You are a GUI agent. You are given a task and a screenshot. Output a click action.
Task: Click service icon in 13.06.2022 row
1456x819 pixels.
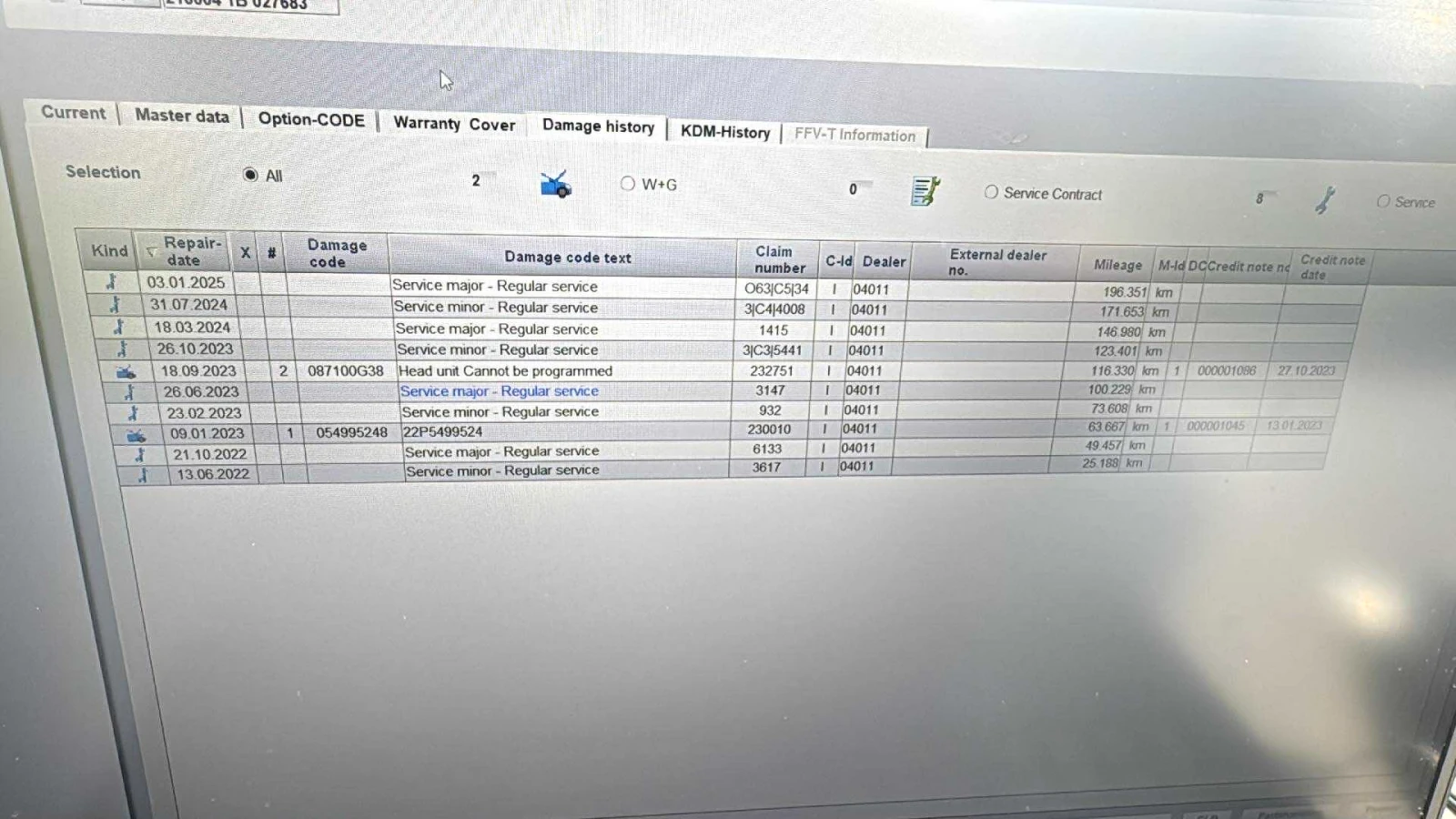[x=143, y=475]
